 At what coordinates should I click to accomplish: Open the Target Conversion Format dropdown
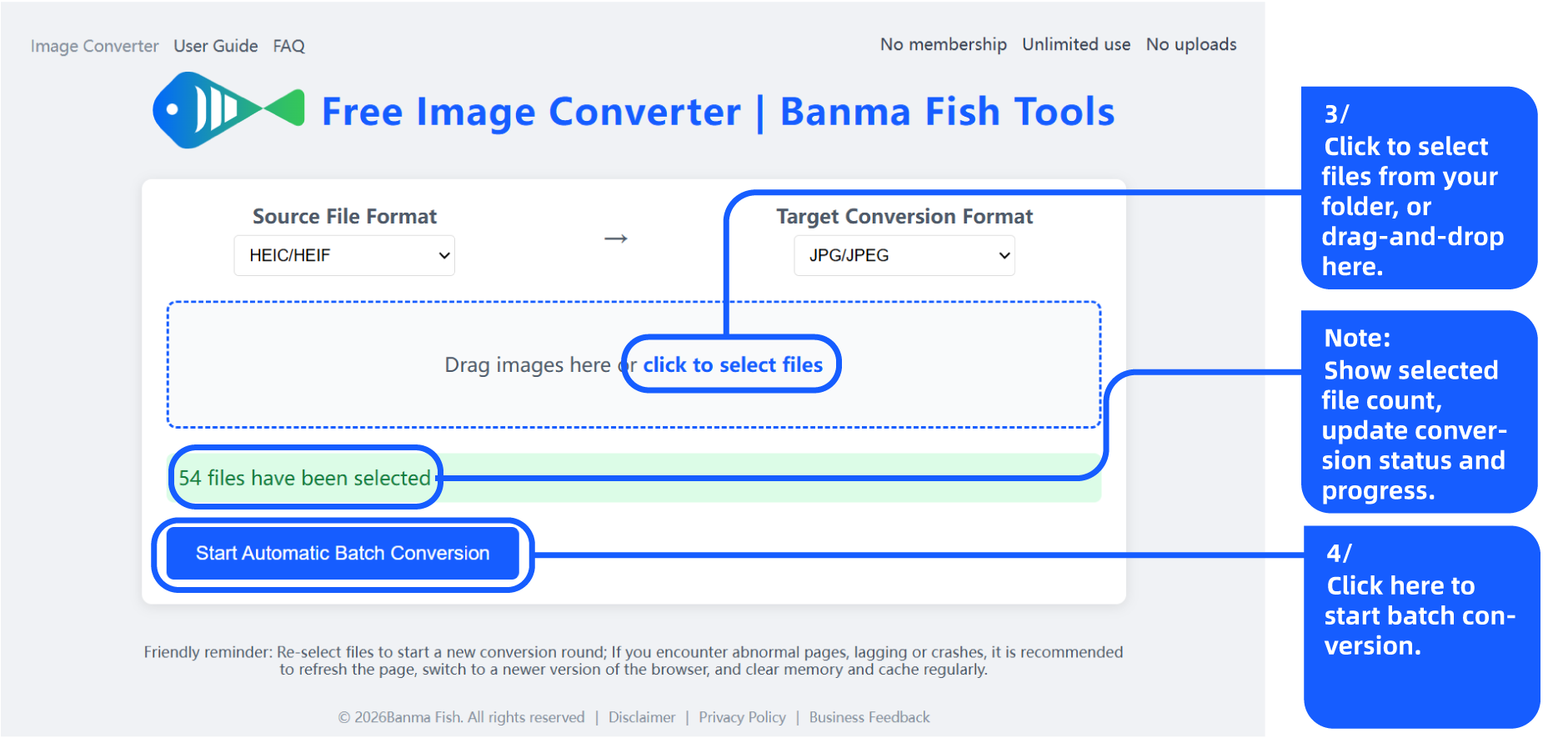(x=904, y=255)
